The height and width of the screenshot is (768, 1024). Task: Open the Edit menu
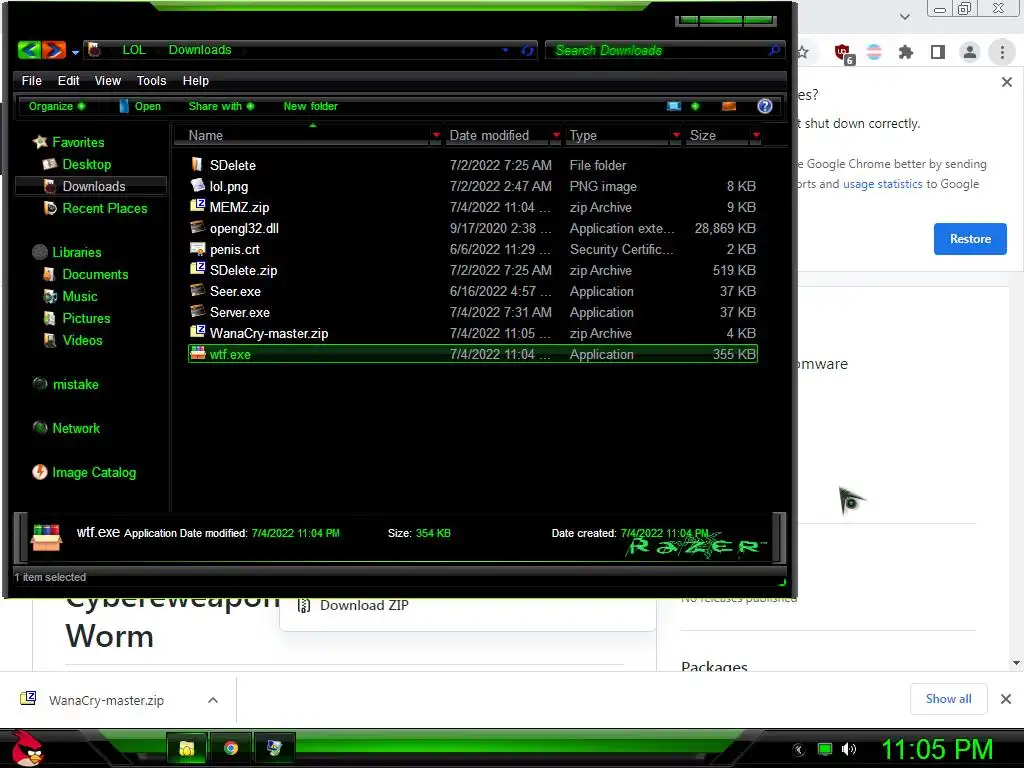coord(68,80)
